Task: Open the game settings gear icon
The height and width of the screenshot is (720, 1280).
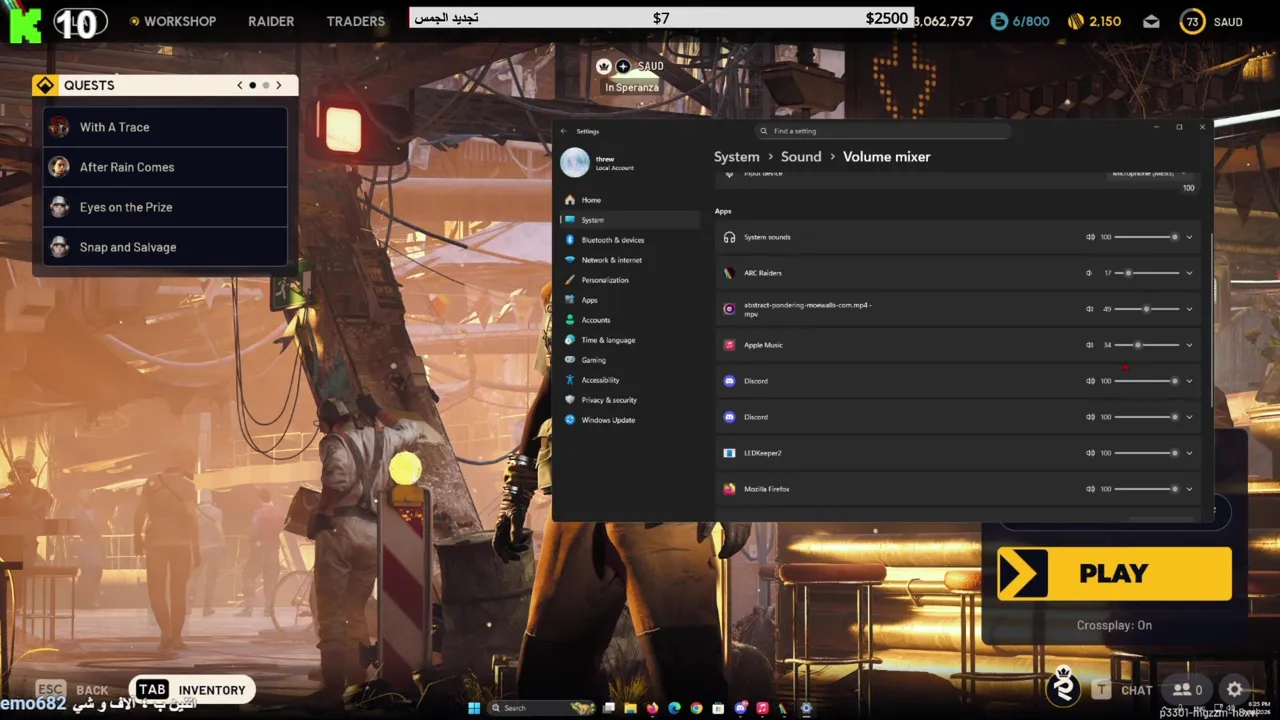Action: (1235, 690)
